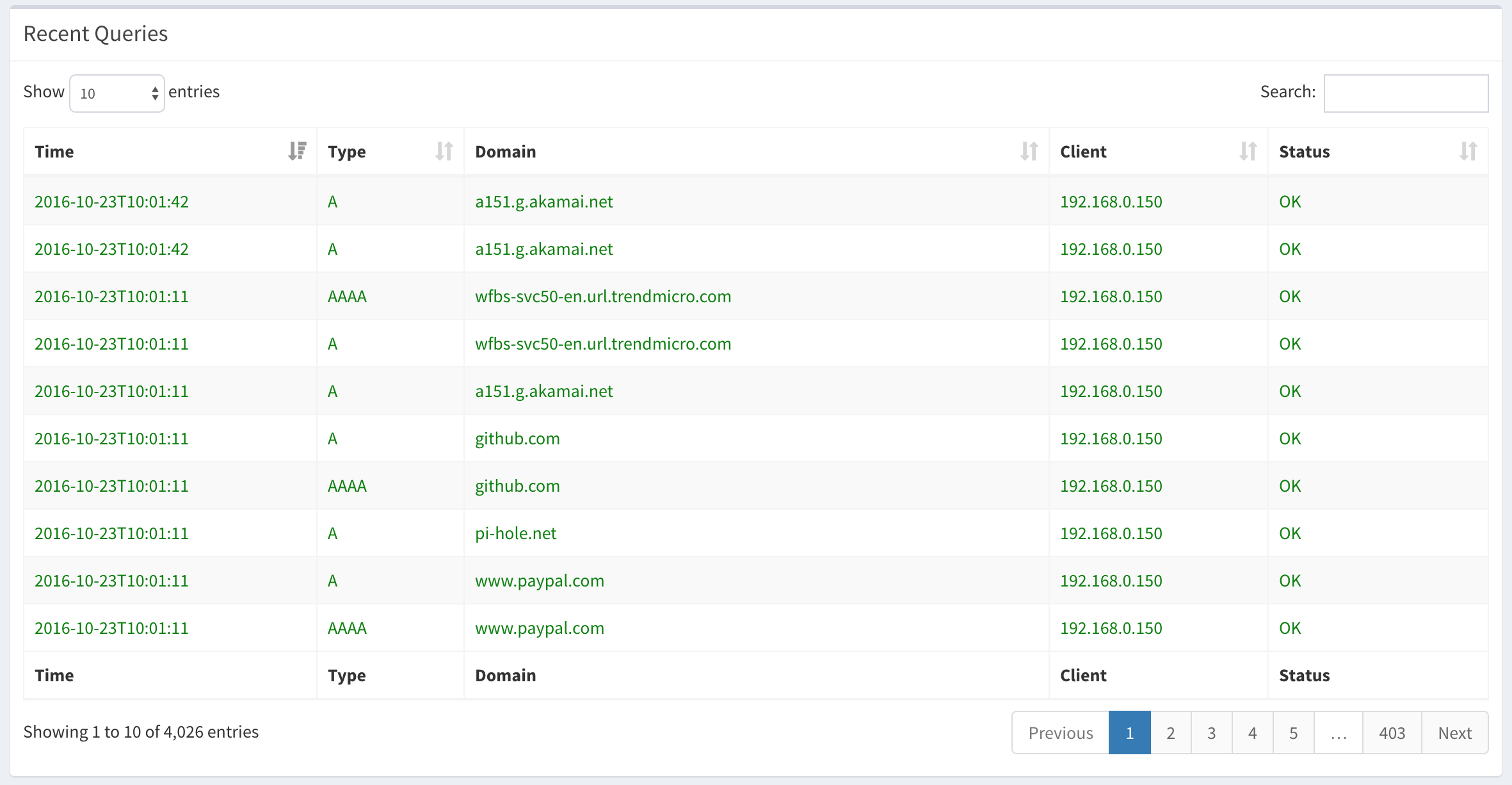Image resolution: width=1512 pixels, height=785 pixels.
Task: Click www.paypal.com in the A query row
Action: 540,581
